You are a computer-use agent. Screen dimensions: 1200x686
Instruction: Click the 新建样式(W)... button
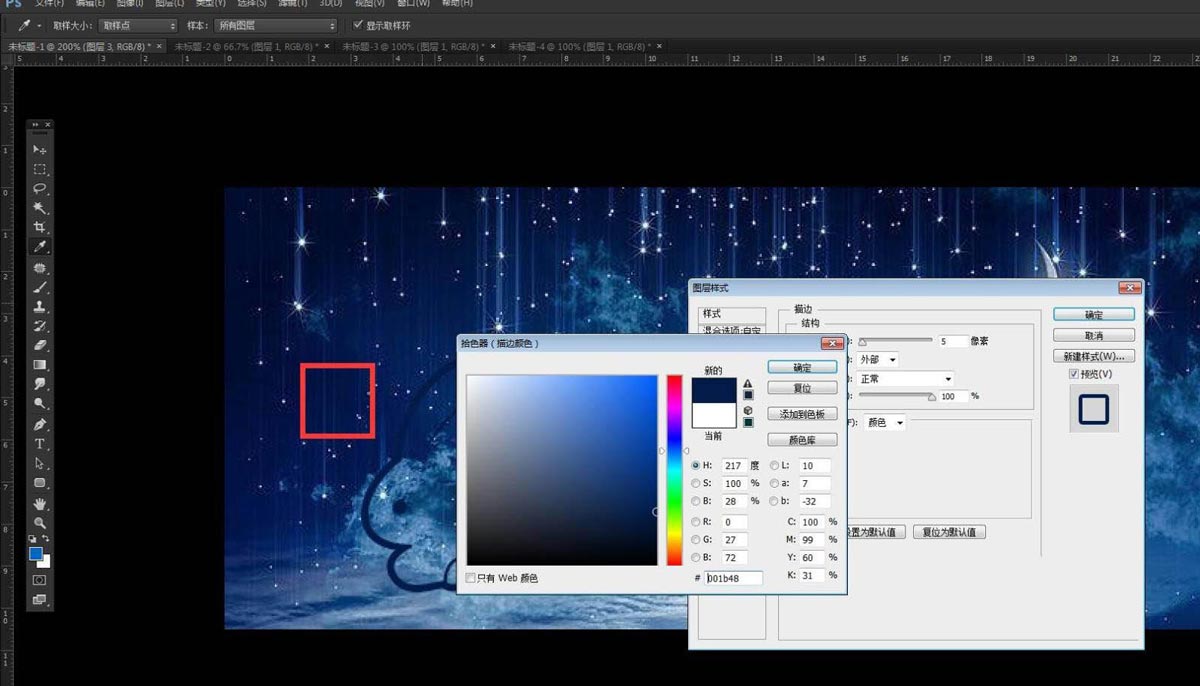1094,356
